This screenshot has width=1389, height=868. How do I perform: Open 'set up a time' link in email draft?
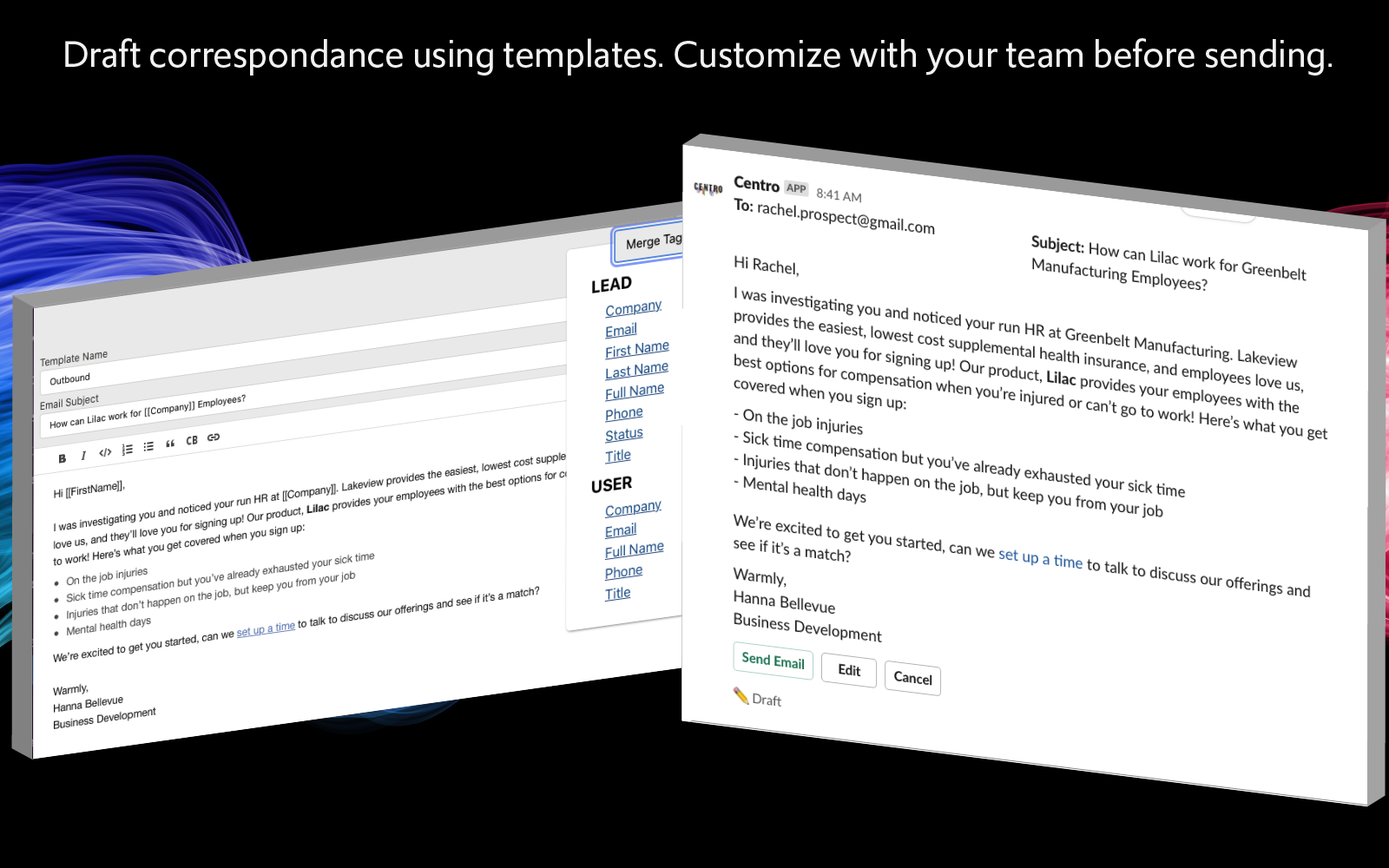tap(1040, 558)
